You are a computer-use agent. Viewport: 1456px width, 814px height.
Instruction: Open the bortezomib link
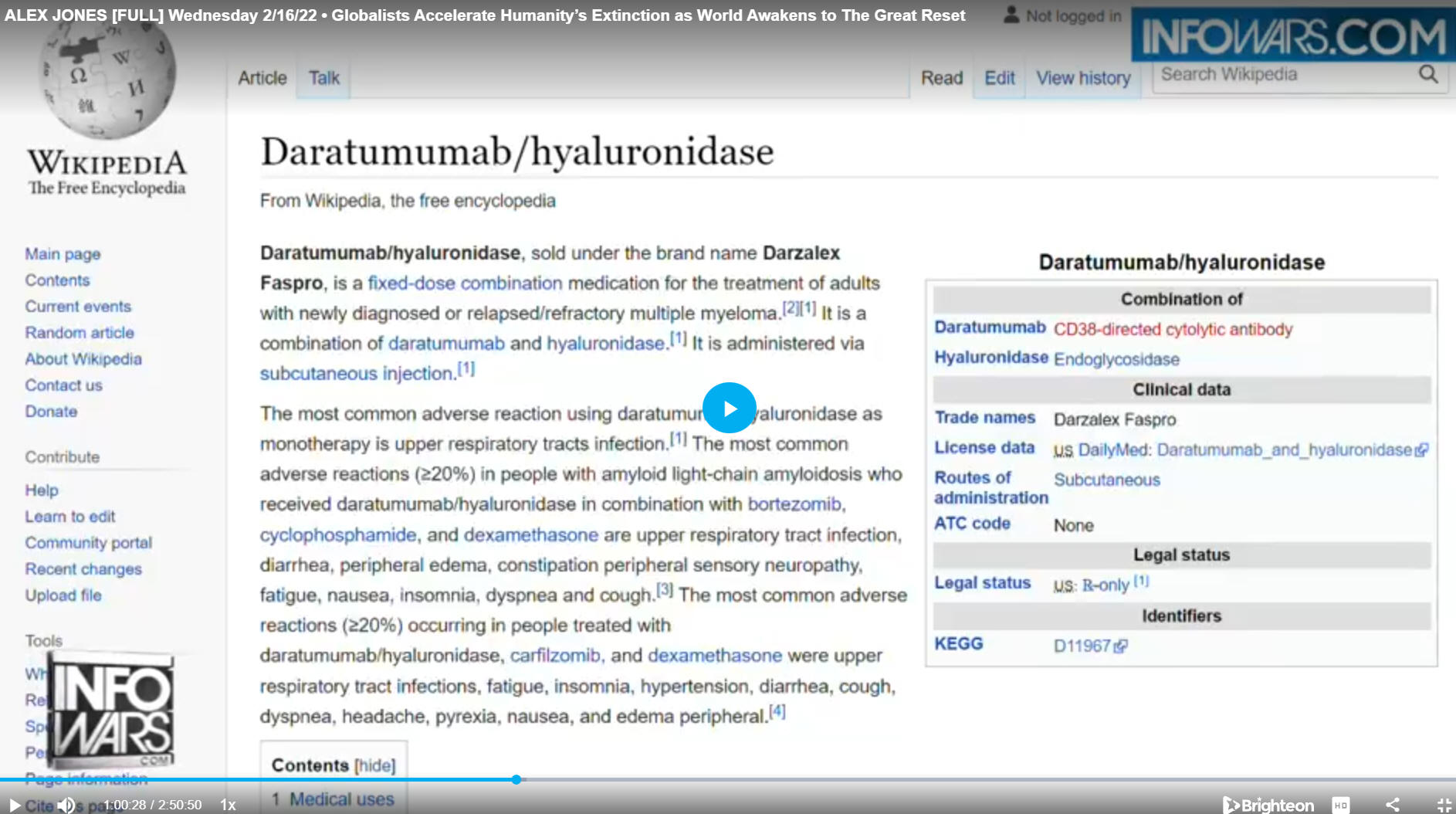[x=794, y=504]
